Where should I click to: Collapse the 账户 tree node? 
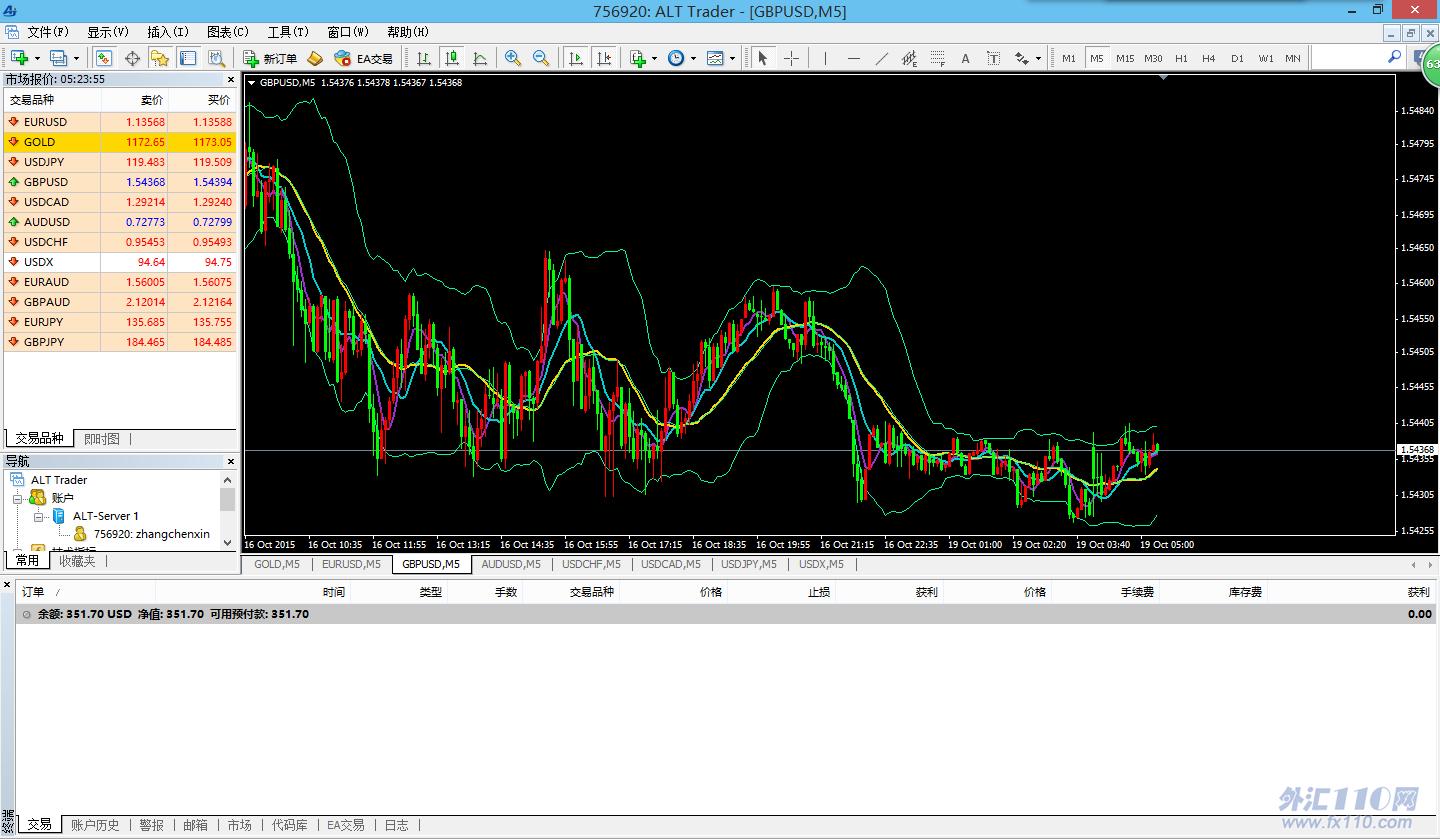(18, 498)
